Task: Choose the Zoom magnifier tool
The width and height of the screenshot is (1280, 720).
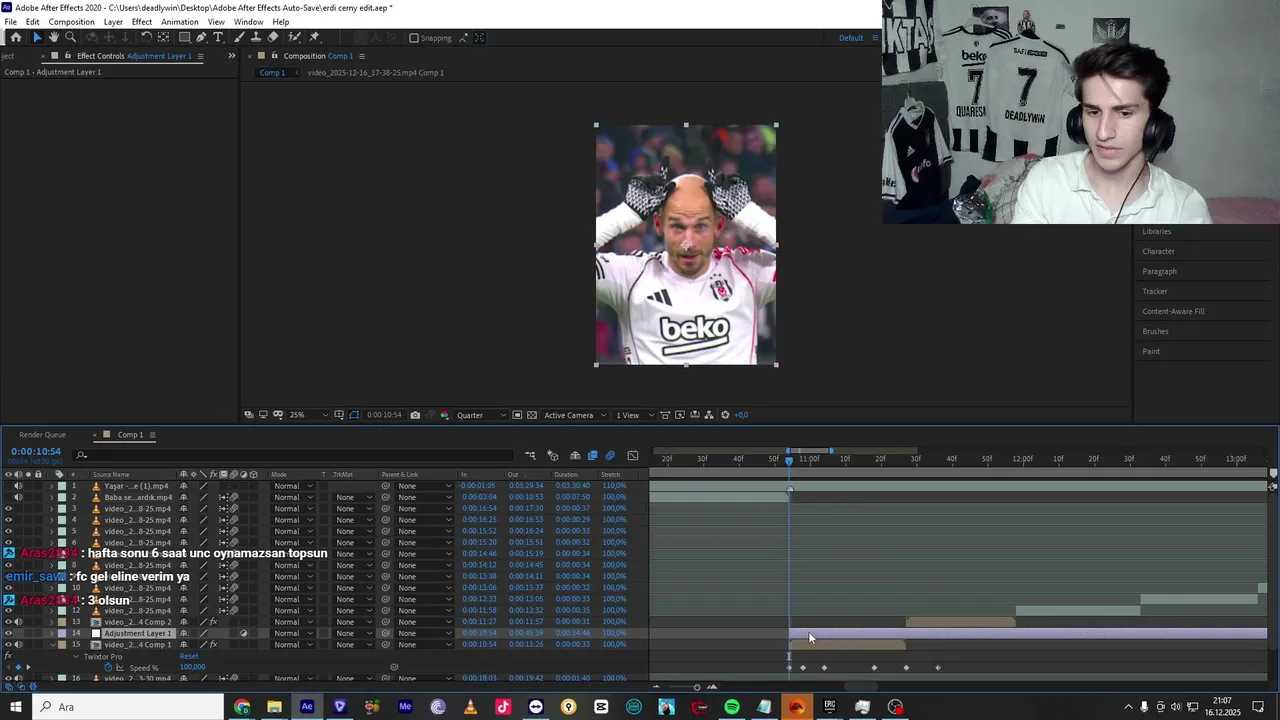Action: coord(70,37)
